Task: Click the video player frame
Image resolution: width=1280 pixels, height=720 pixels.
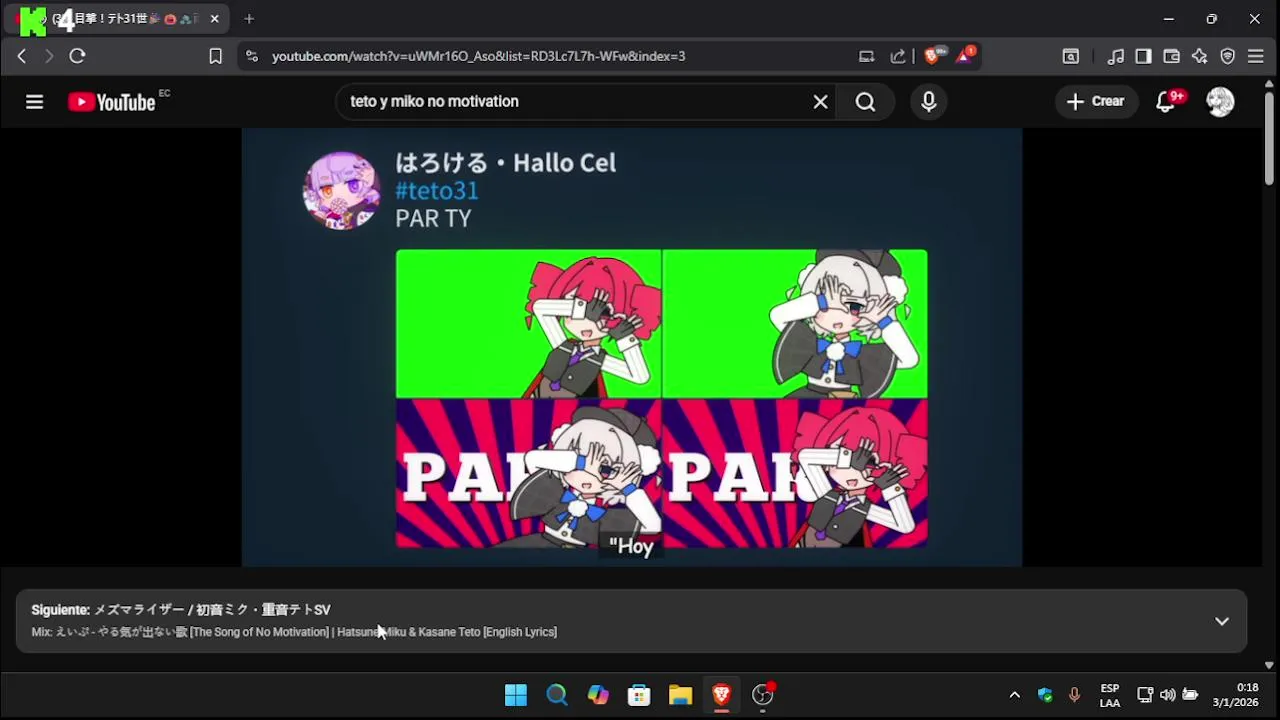Action: coord(632,347)
